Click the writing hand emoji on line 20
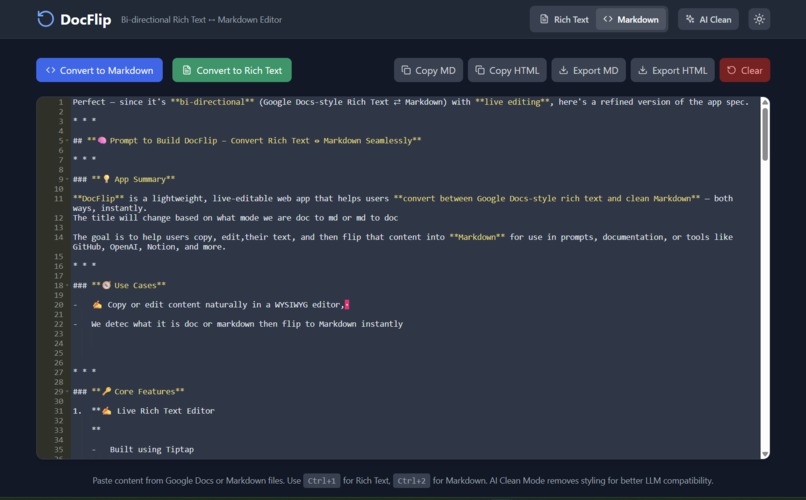The image size is (806, 500). pos(97,305)
